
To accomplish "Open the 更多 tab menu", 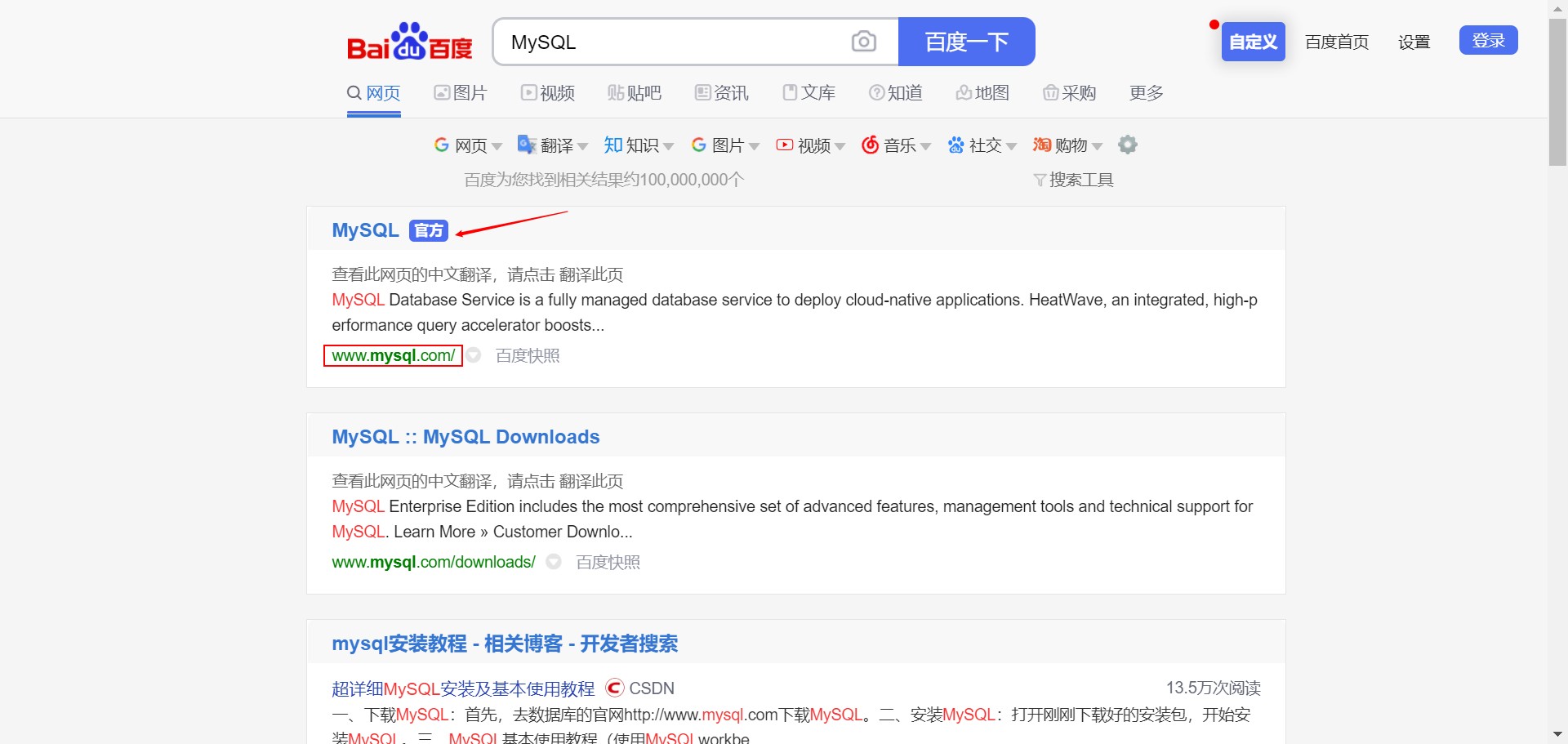I will (x=1147, y=93).
